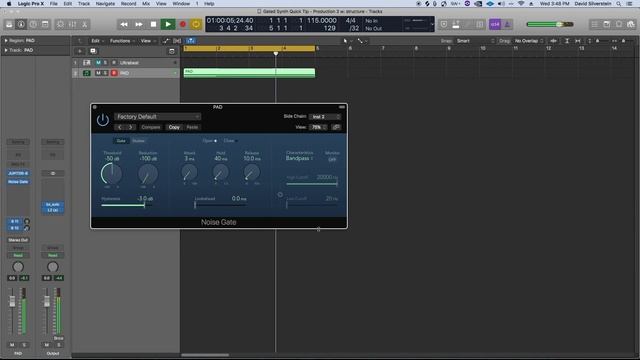Record-enable the PAD track
This screenshot has height=360, width=640.
[114, 73]
